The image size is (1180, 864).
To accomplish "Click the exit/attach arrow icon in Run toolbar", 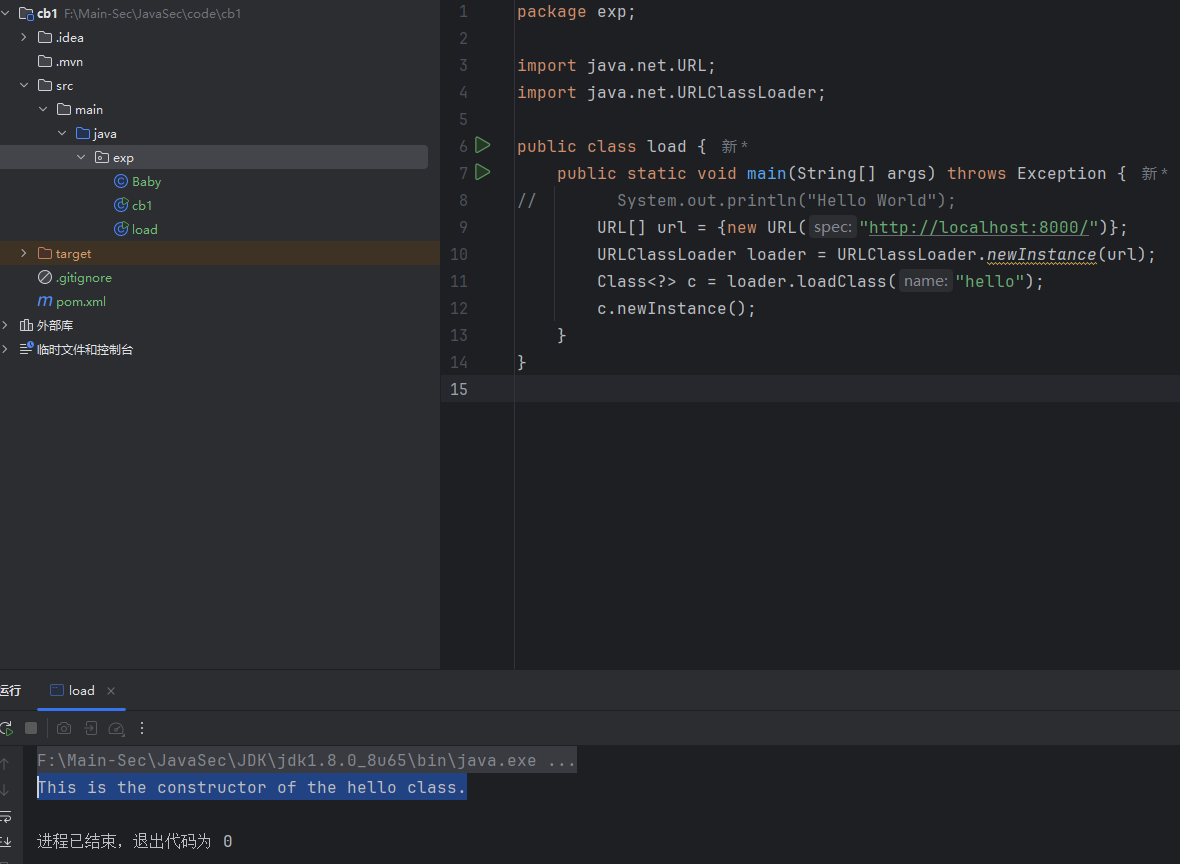I will click(x=90, y=728).
